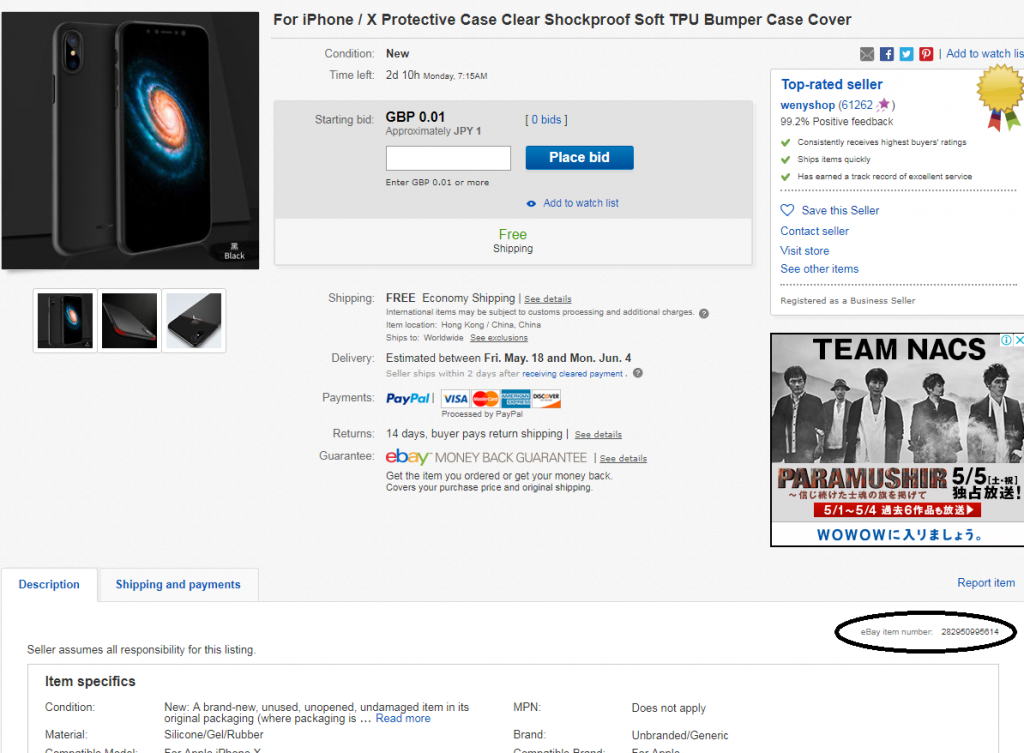Select the second product thumbnail with red interior
Image resolution: width=1024 pixels, height=753 pixels.
(x=130, y=321)
